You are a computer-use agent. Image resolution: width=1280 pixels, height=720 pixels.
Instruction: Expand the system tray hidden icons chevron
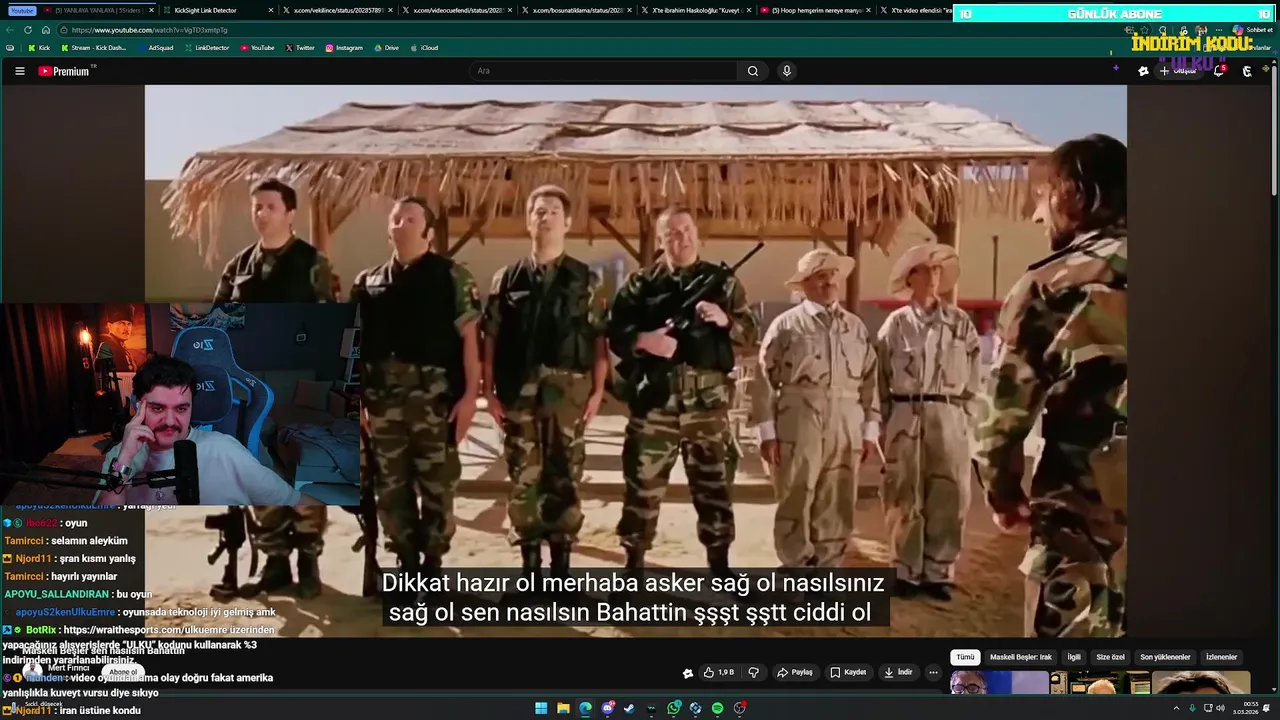pos(1177,708)
